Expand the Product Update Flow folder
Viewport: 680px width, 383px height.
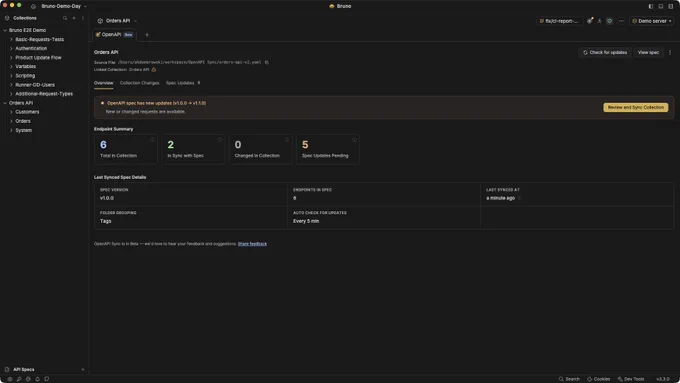pyautogui.click(x=11, y=58)
